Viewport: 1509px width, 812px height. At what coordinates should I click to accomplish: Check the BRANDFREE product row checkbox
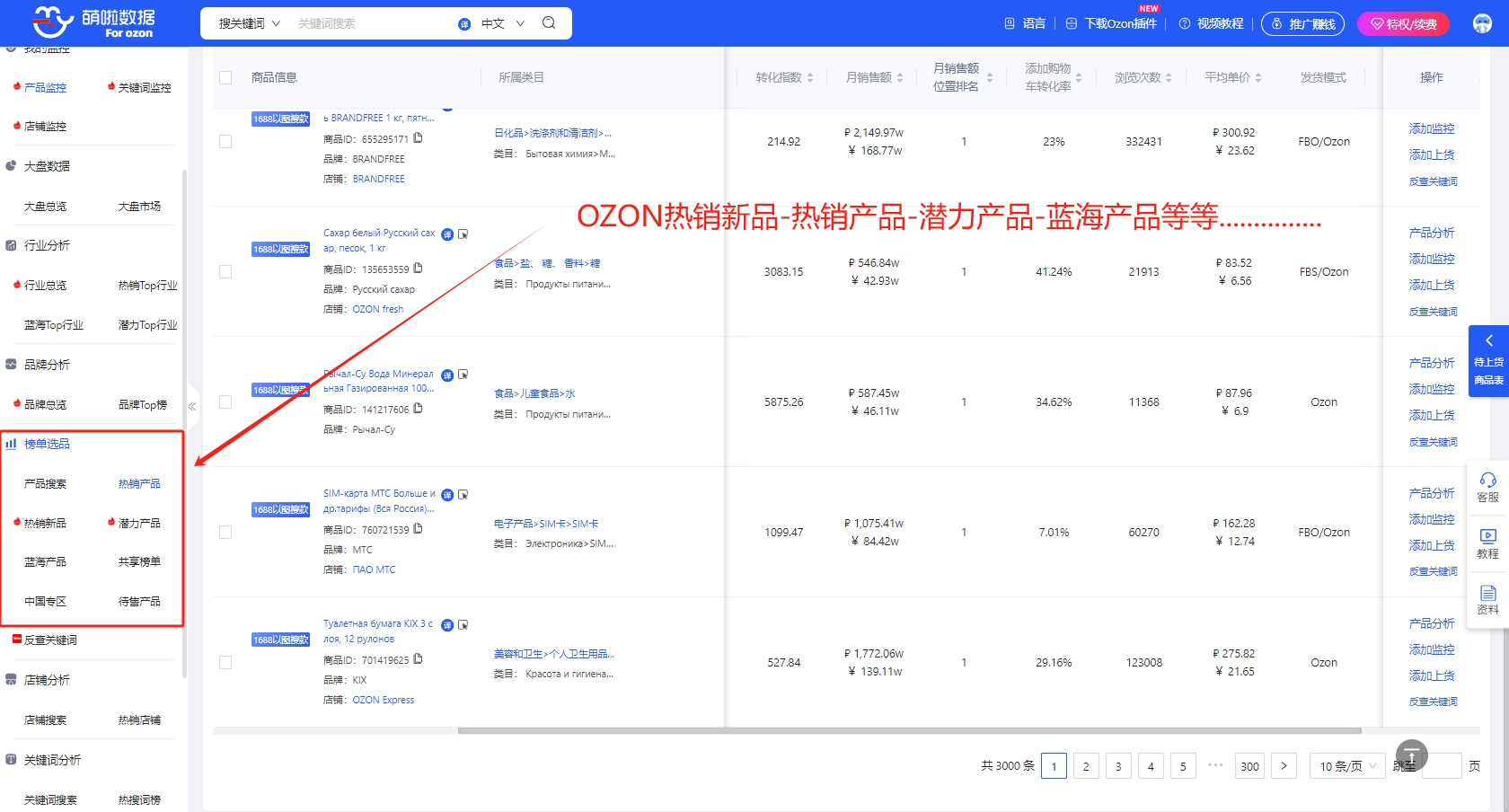(x=225, y=142)
